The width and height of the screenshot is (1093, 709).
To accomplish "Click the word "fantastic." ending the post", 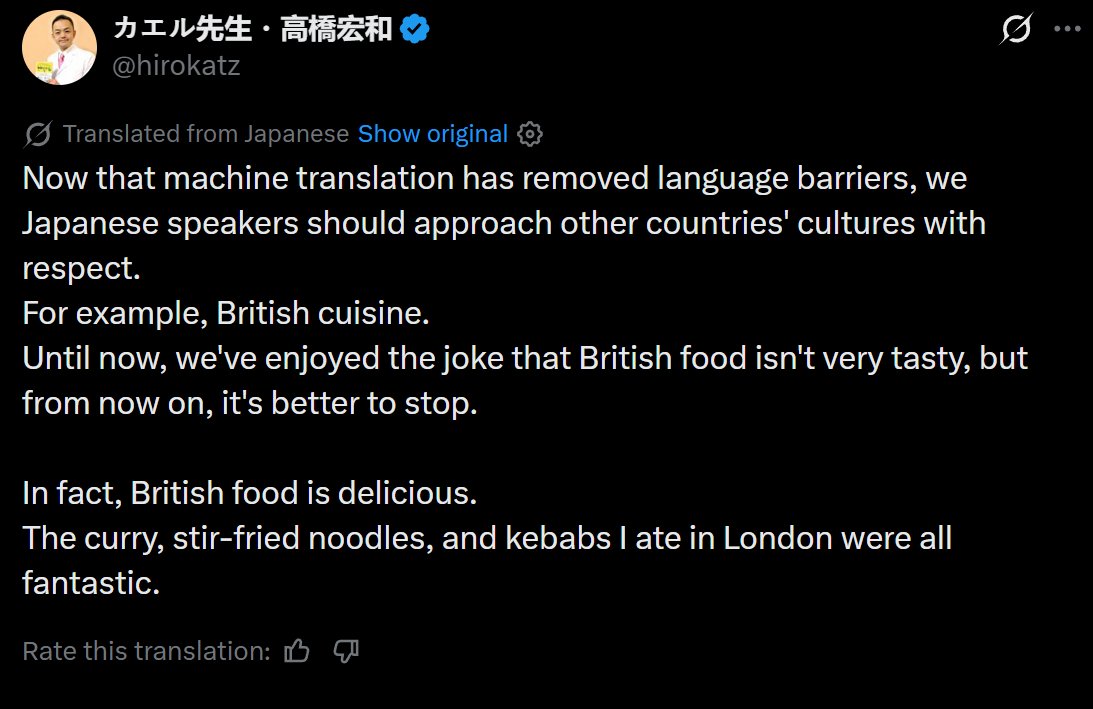I will [x=91, y=584].
